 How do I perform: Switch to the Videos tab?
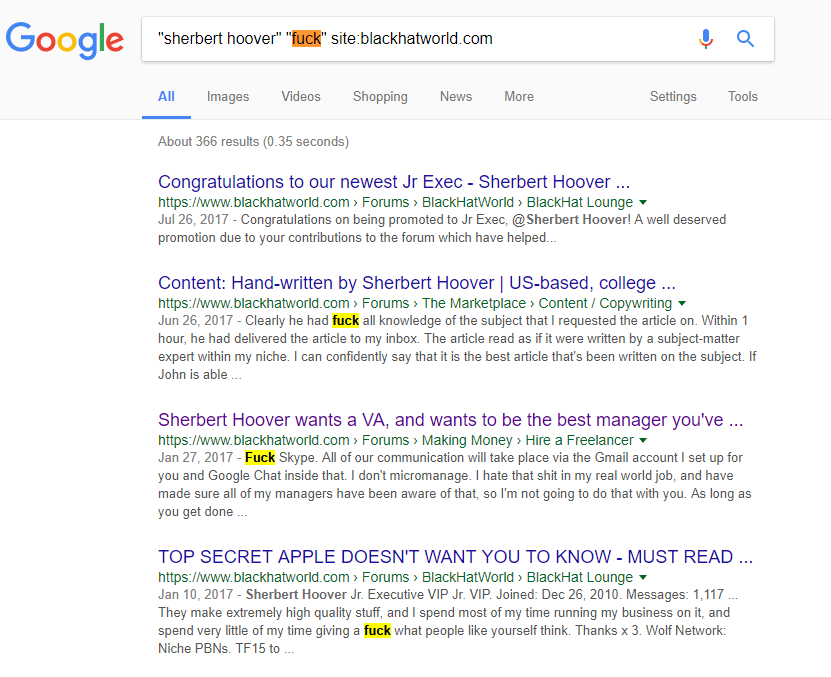301,96
